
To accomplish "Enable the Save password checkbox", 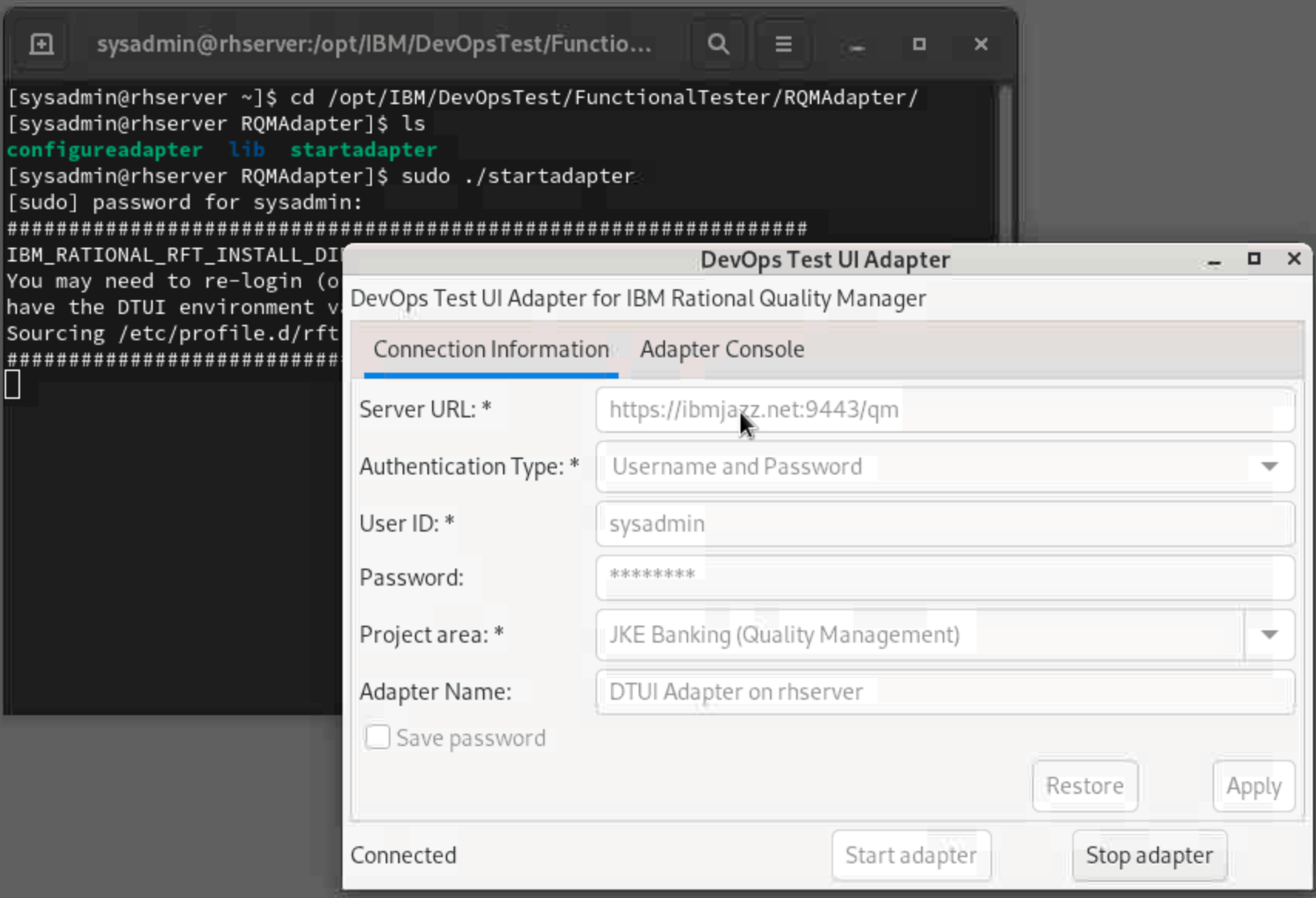I will (378, 738).
